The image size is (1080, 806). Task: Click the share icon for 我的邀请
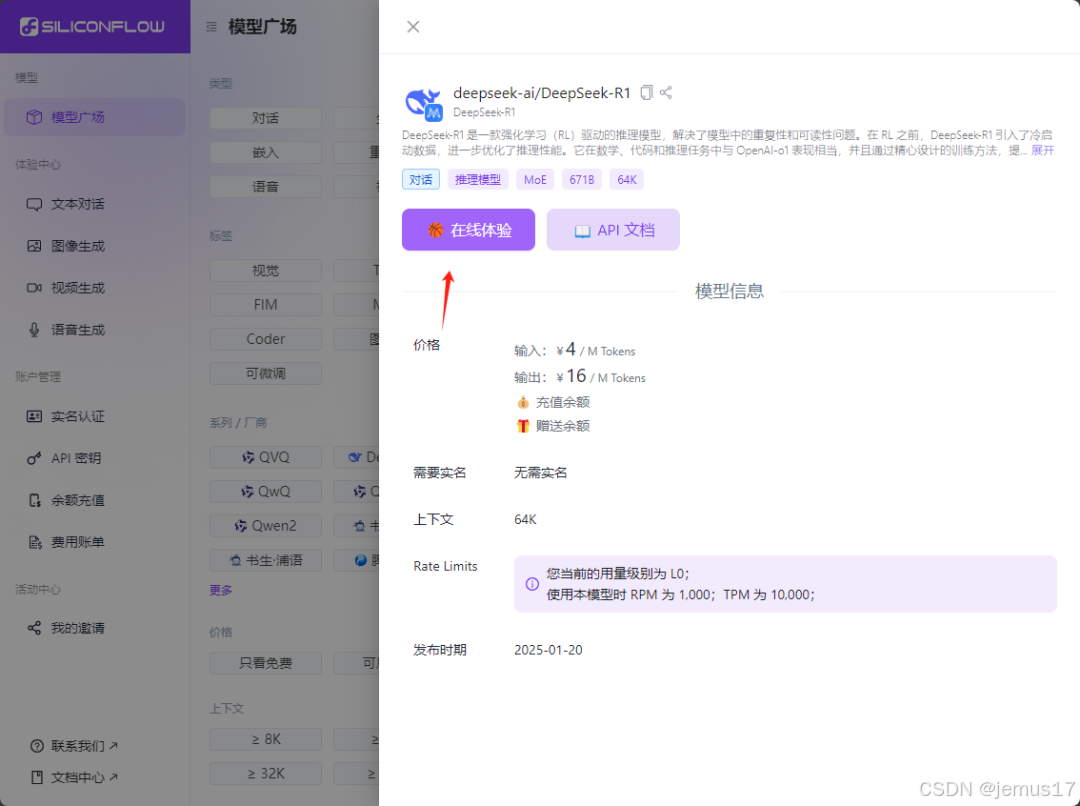click(x=34, y=628)
